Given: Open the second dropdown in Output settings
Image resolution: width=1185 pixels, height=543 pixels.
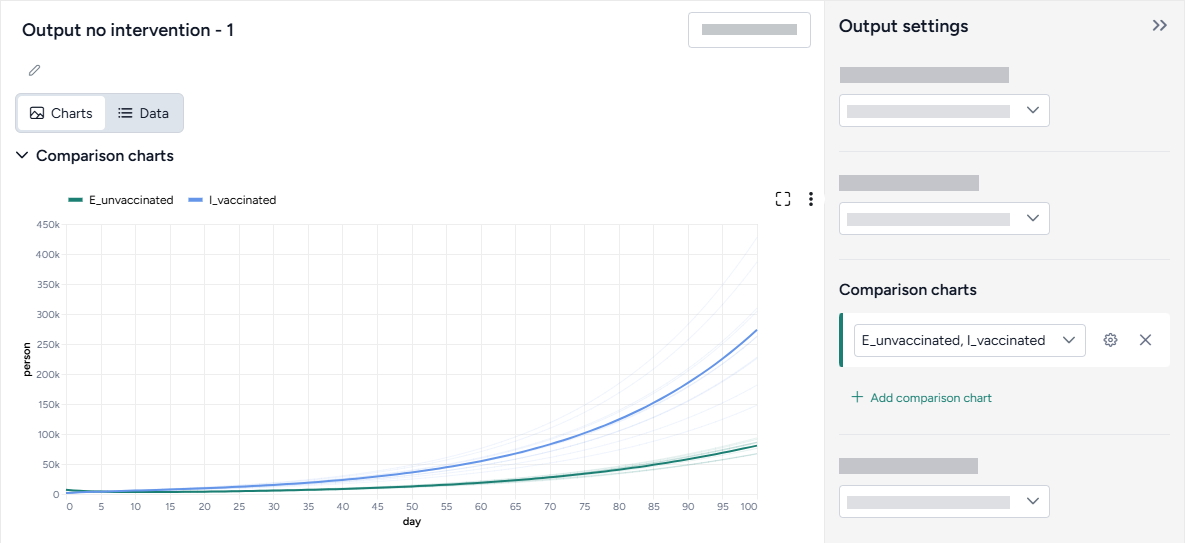Looking at the screenshot, I should click(x=944, y=219).
